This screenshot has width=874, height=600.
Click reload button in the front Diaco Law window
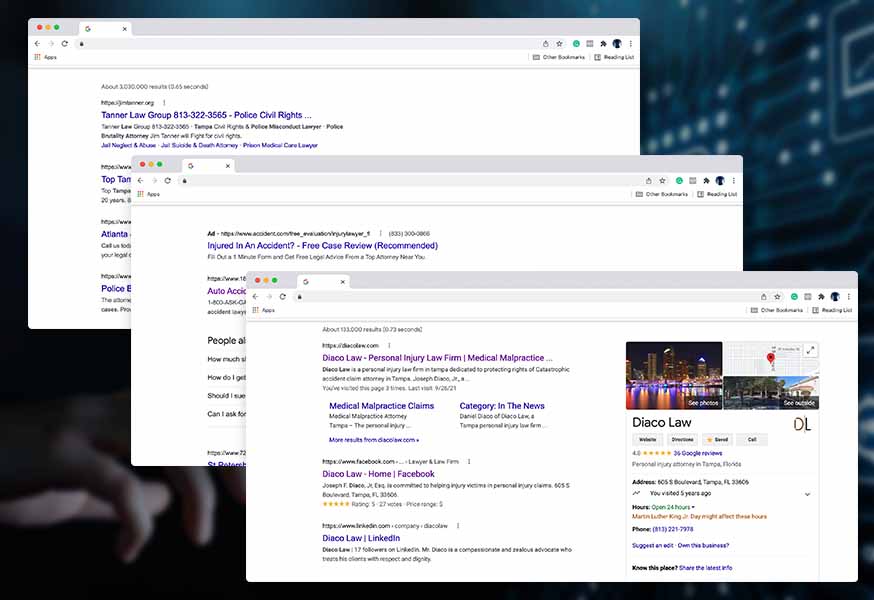click(283, 297)
